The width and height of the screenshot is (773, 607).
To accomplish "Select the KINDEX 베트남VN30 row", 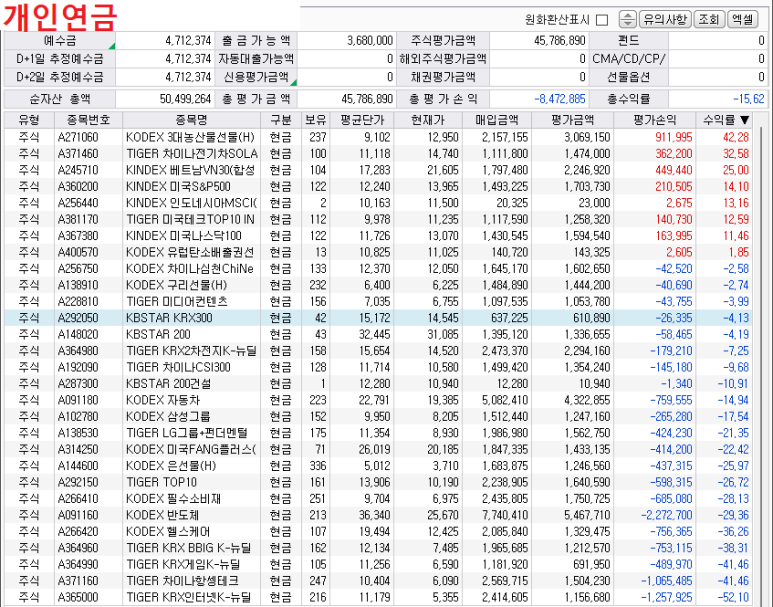I will 380,170.
